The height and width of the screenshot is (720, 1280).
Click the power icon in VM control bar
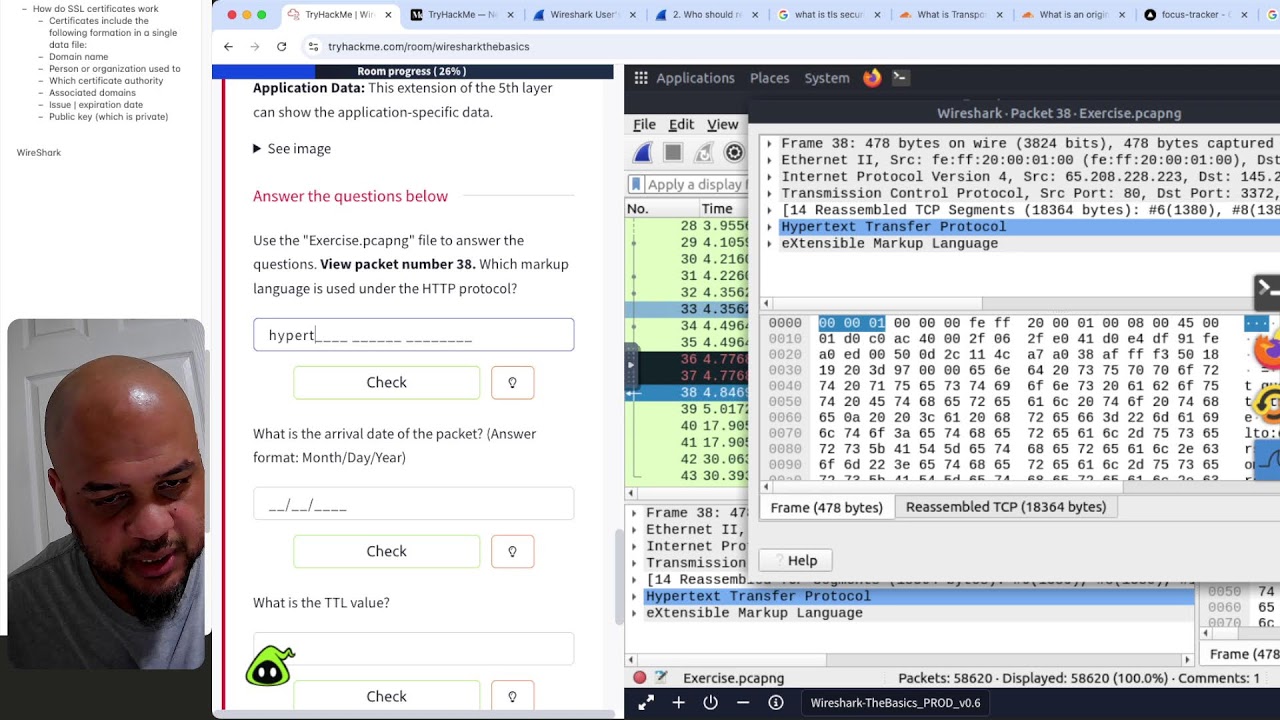[x=710, y=703]
